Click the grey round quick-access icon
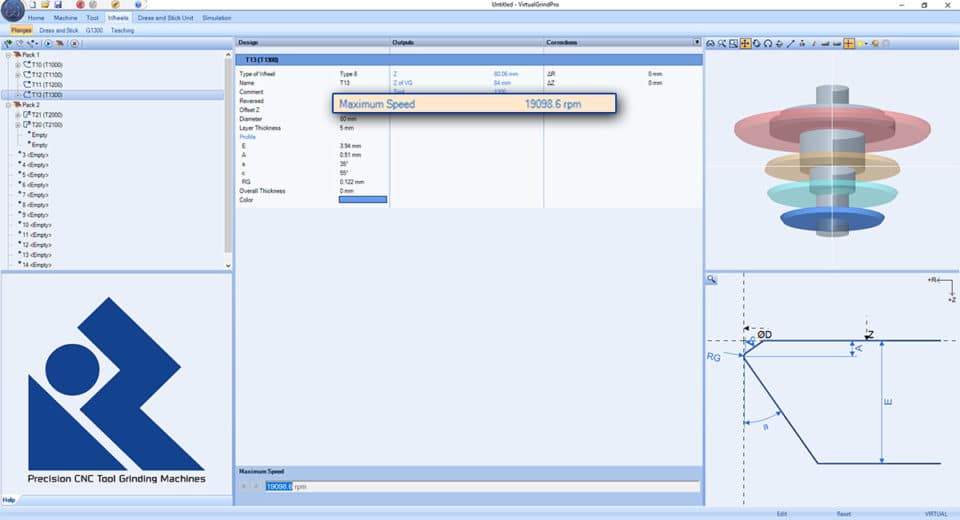The image size is (960, 520). tap(93, 5)
